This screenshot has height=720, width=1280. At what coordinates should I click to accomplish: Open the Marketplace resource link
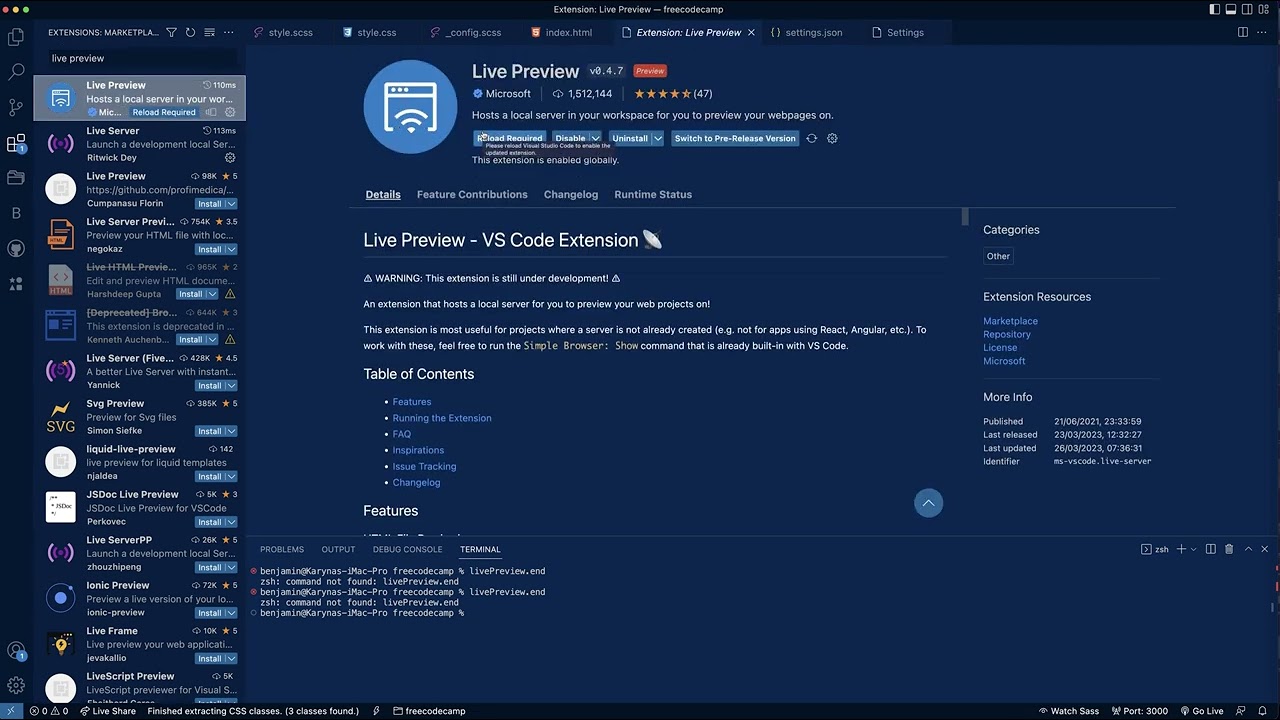click(1010, 321)
